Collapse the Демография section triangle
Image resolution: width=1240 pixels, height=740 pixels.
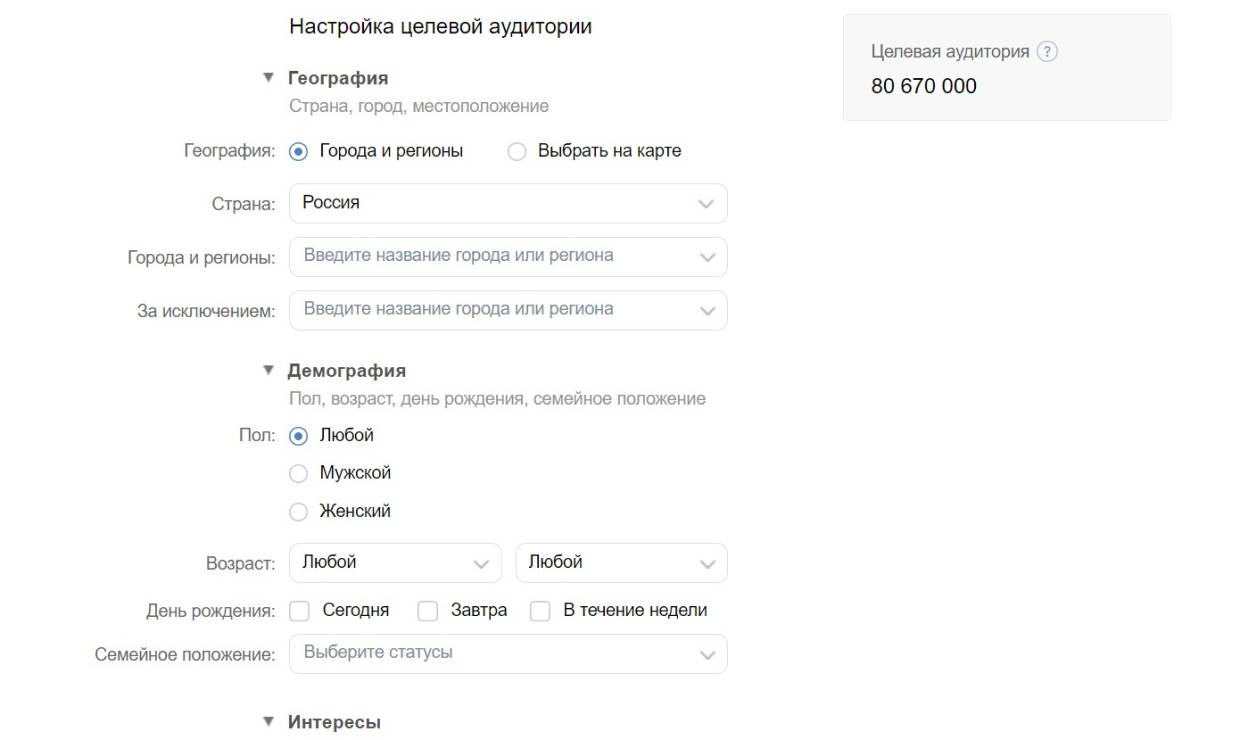point(268,371)
